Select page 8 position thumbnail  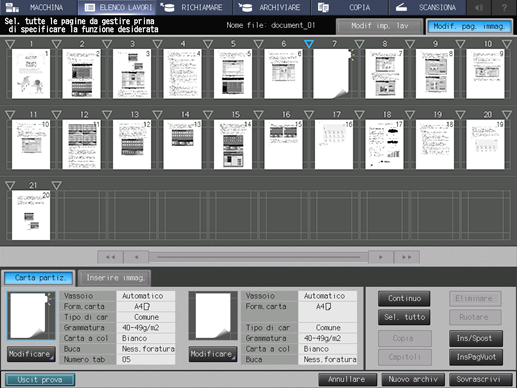384,74
